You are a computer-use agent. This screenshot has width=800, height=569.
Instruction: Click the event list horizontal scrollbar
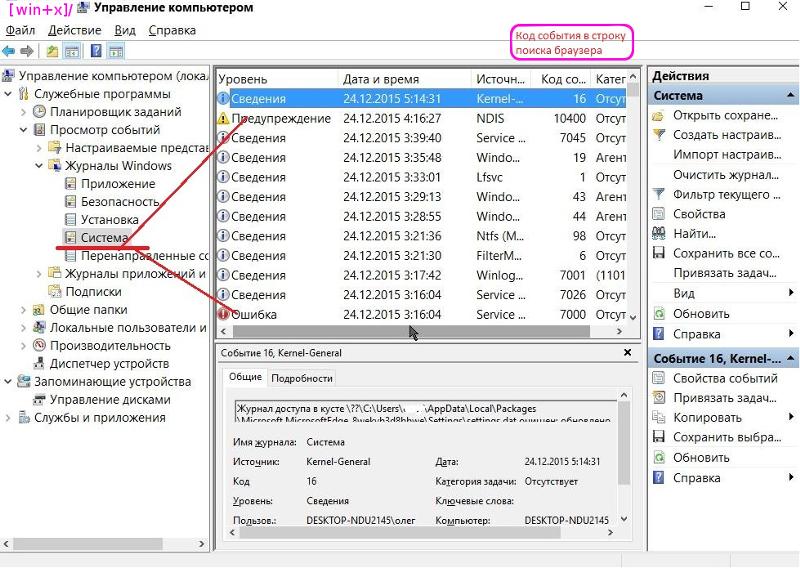click(x=411, y=331)
